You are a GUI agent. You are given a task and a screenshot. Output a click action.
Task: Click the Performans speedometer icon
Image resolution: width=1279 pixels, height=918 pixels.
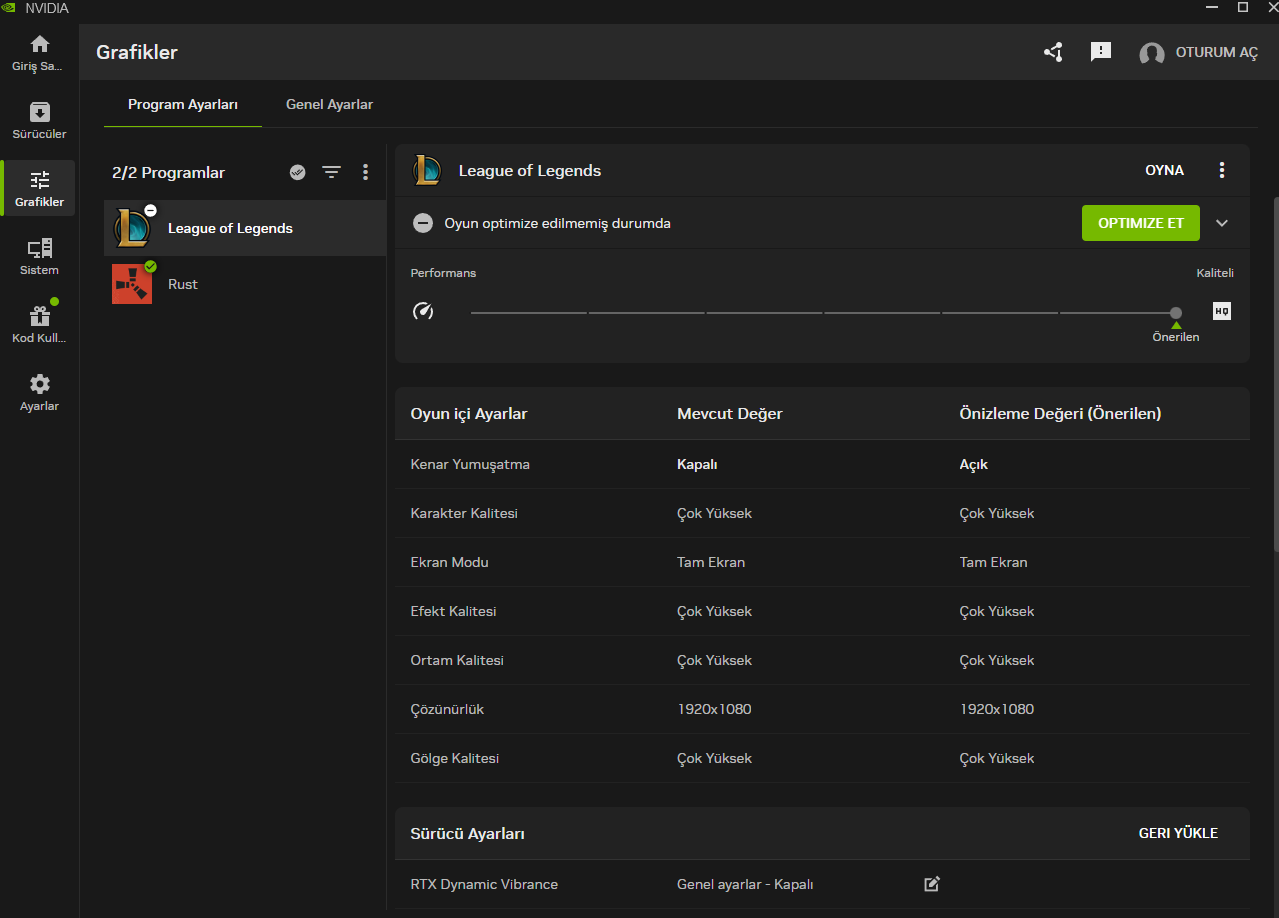pyautogui.click(x=423, y=311)
